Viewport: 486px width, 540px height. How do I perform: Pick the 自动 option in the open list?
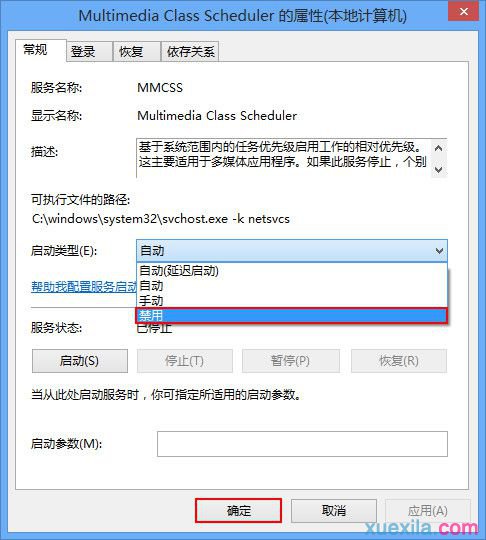[x=292, y=285]
